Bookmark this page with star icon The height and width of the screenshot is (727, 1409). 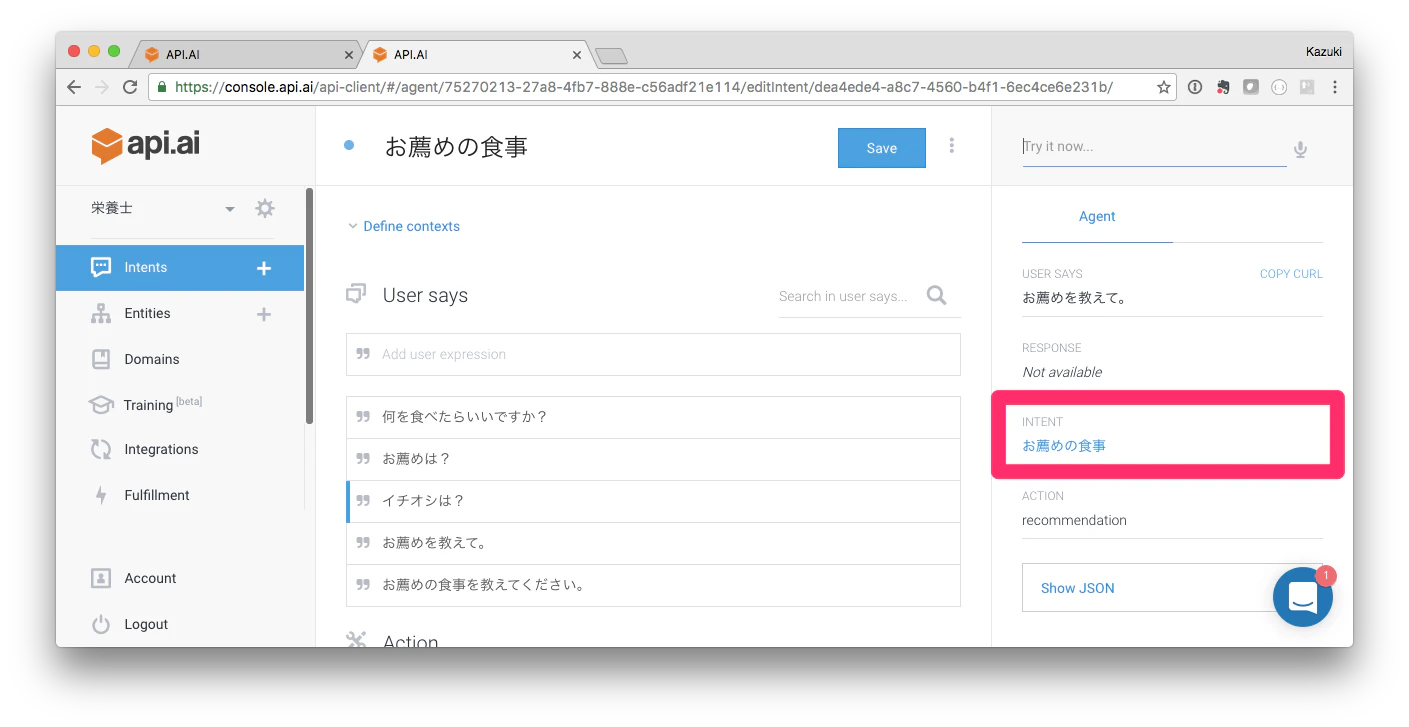(1163, 88)
